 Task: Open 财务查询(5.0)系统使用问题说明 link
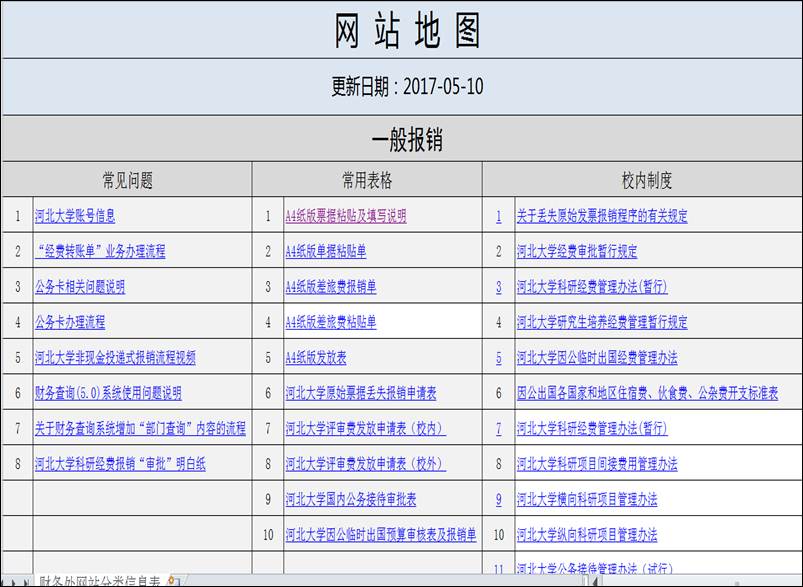click(x=108, y=394)
